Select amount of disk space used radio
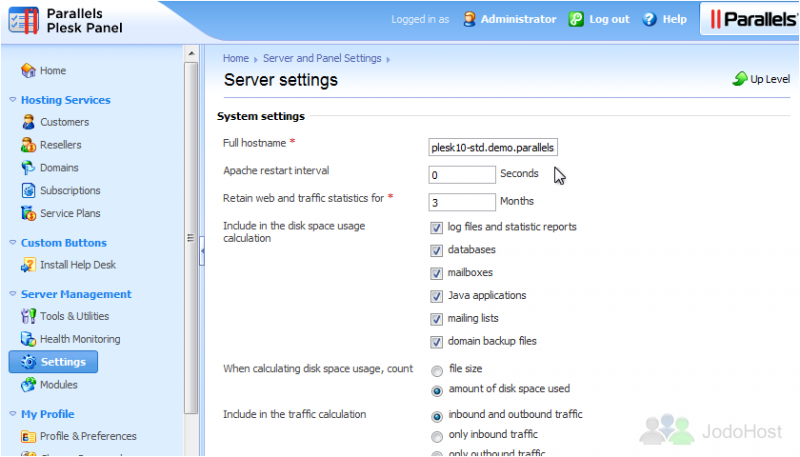800x457 pixels. point(437,391)
